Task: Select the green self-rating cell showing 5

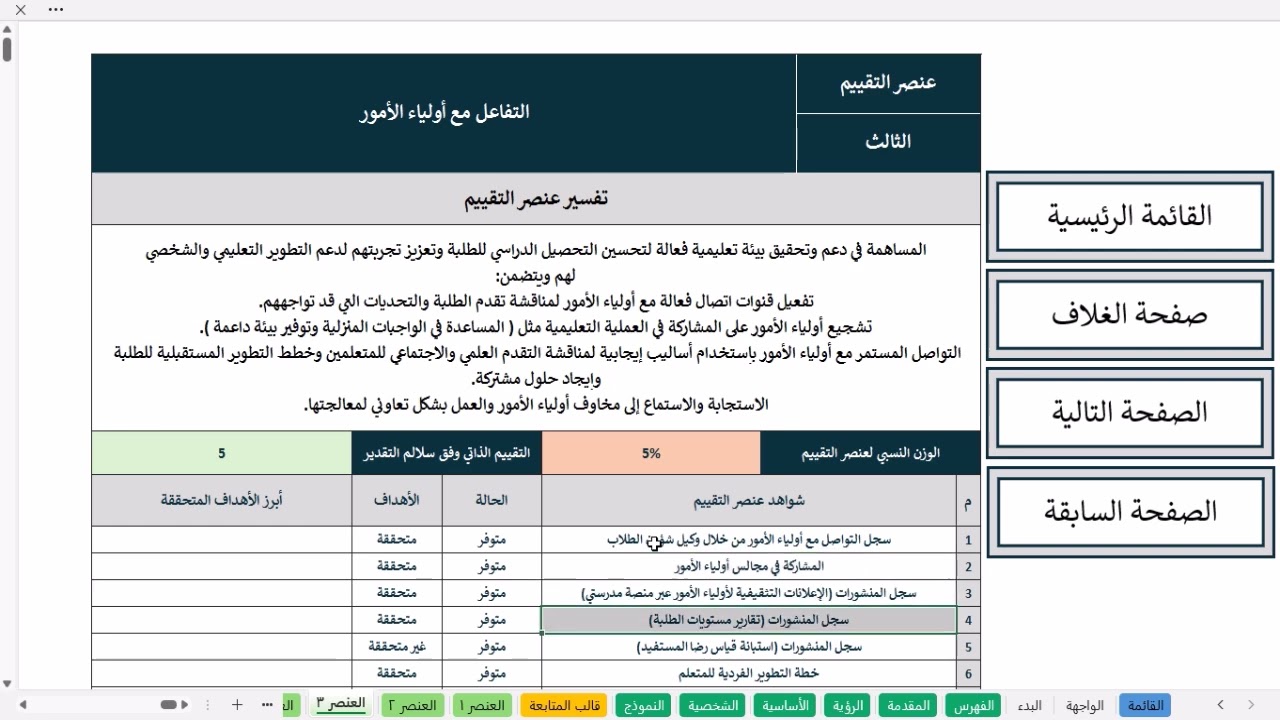Action: click(x=221, y=453)
